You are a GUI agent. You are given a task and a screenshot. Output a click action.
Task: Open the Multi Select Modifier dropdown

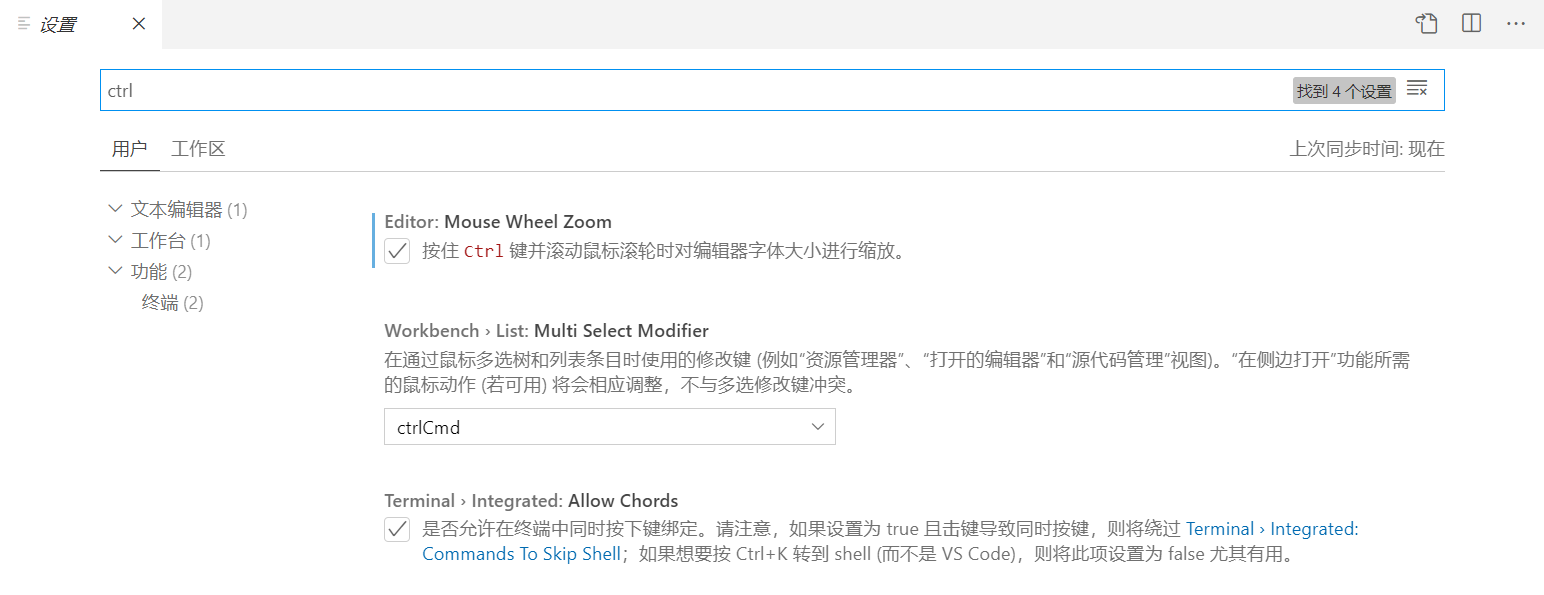609,427
